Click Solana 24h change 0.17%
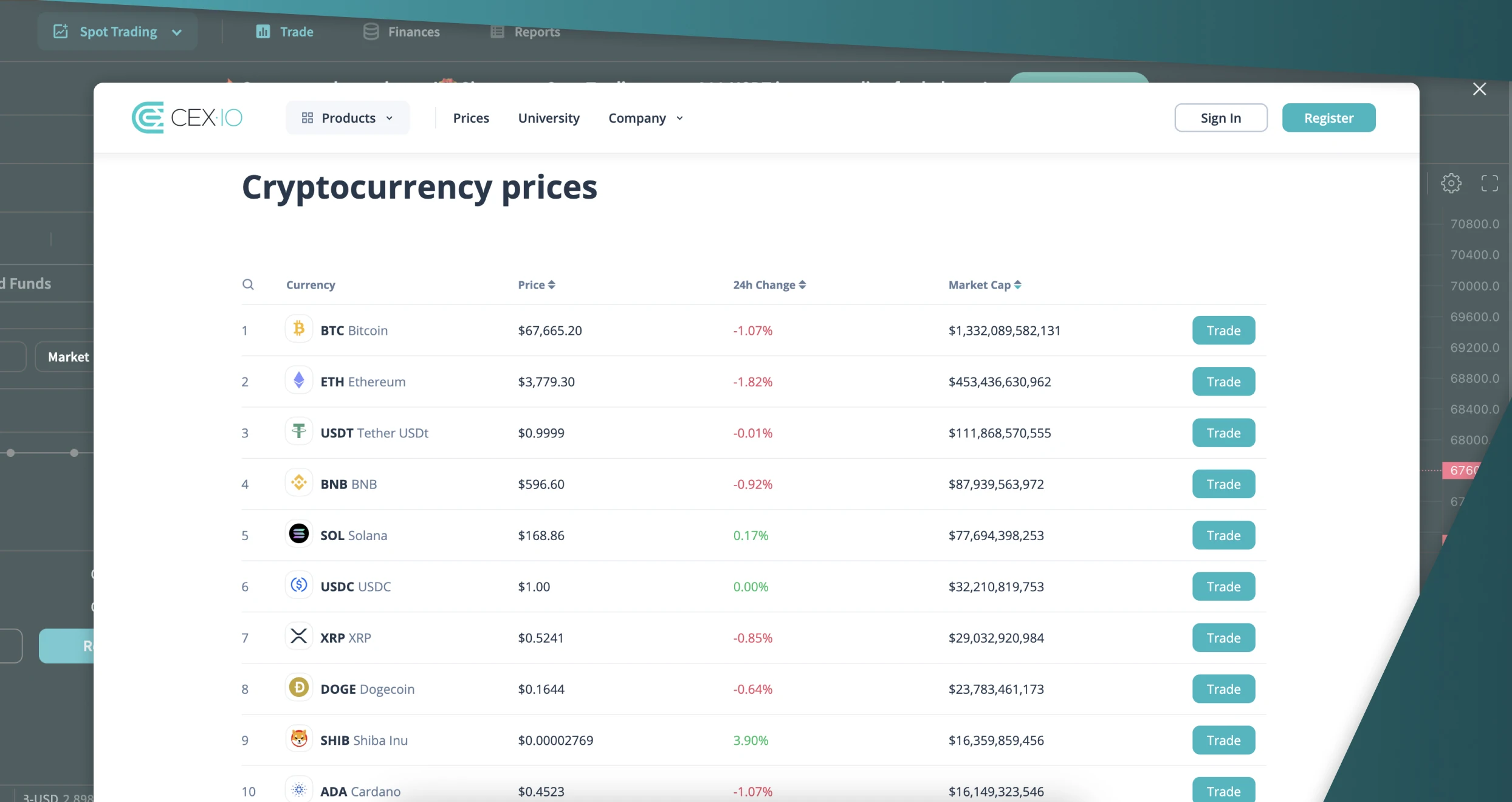The width and height of the screenshot is (1512, 802). (751, 535)
